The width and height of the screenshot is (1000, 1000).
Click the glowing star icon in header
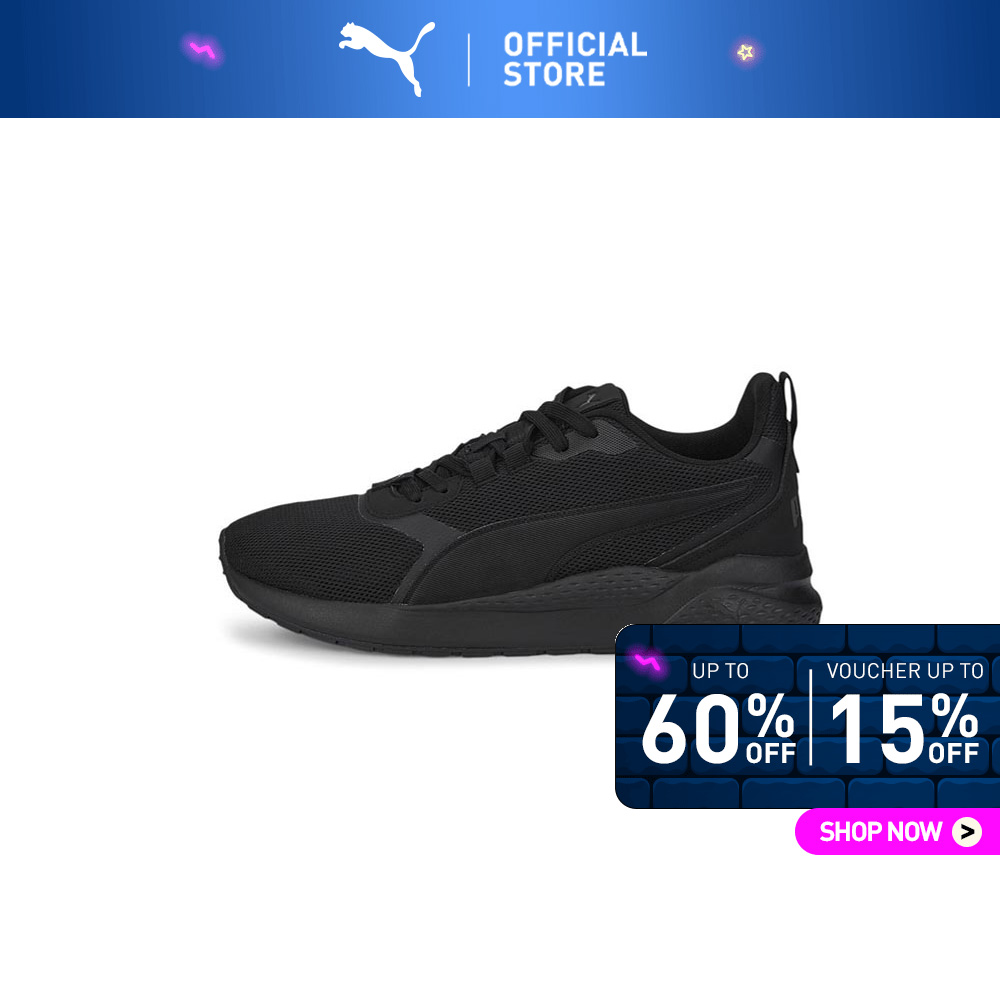tap(746, 52)
